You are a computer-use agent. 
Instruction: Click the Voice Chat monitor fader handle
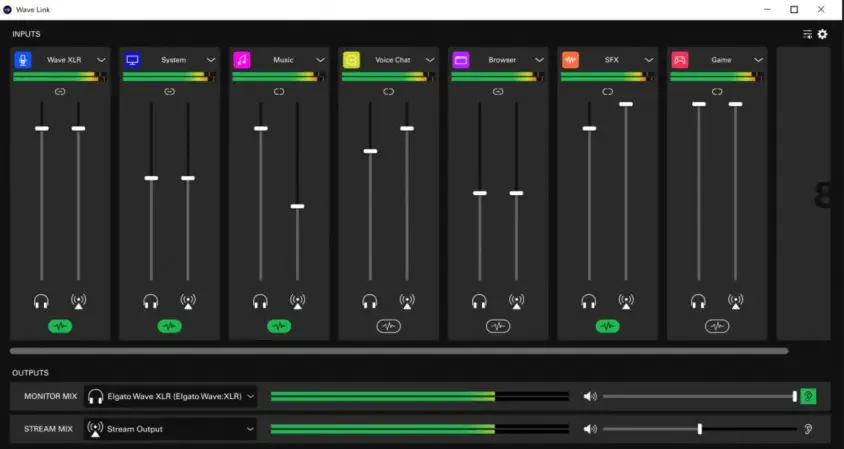click(370, 151)
